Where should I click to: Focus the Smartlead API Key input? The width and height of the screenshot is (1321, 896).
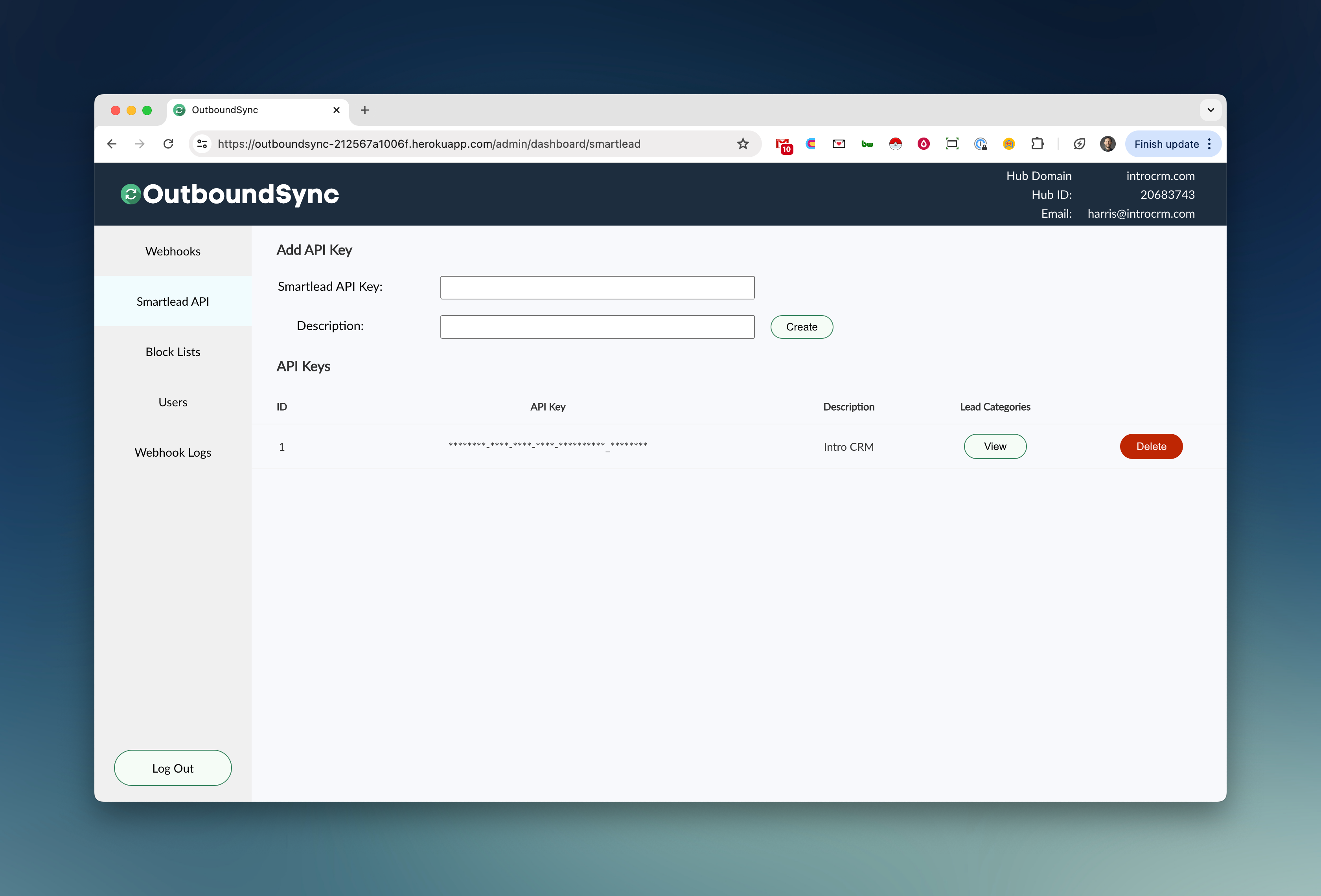pyautogui.click(x=597, y=288)
